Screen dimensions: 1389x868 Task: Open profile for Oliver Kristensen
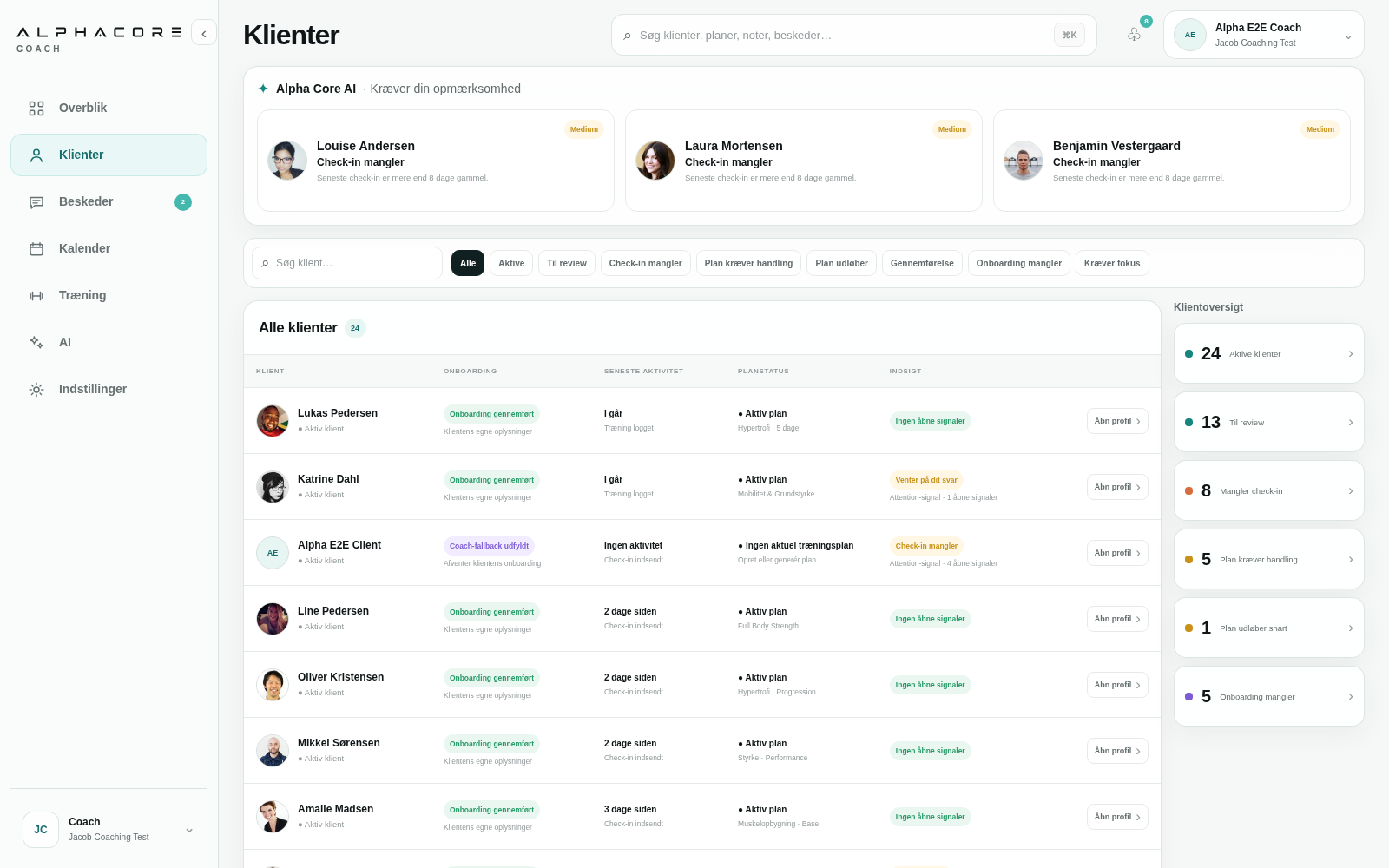tap(1117, 685)
